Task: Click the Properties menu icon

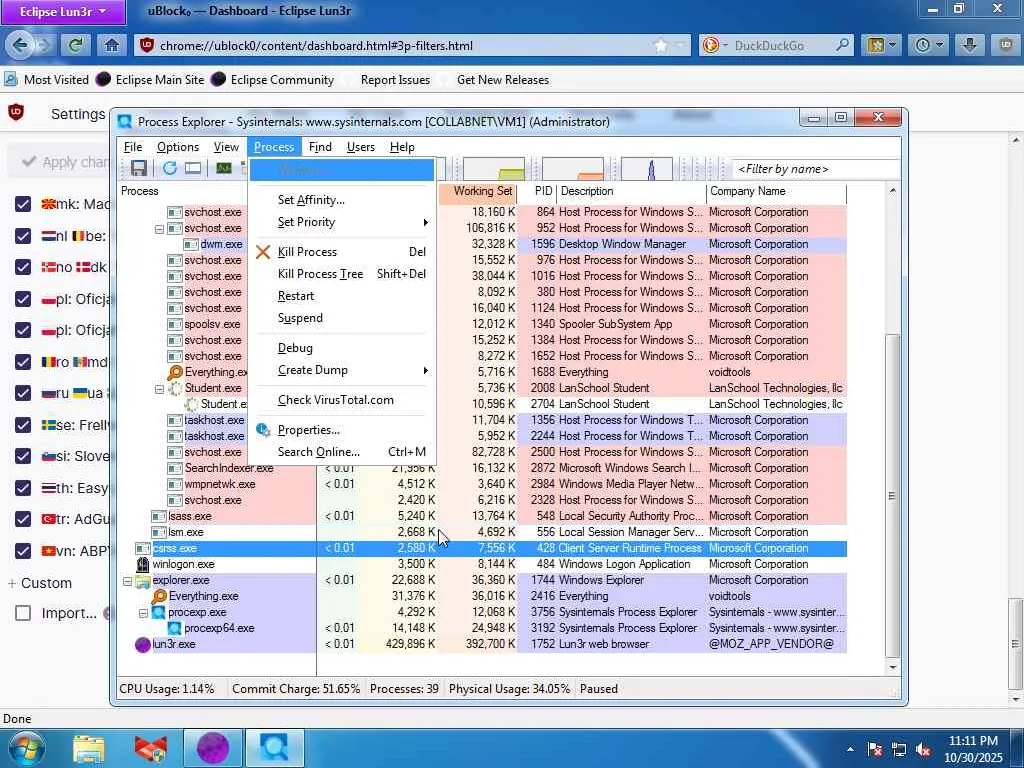Action: (263, 430)
